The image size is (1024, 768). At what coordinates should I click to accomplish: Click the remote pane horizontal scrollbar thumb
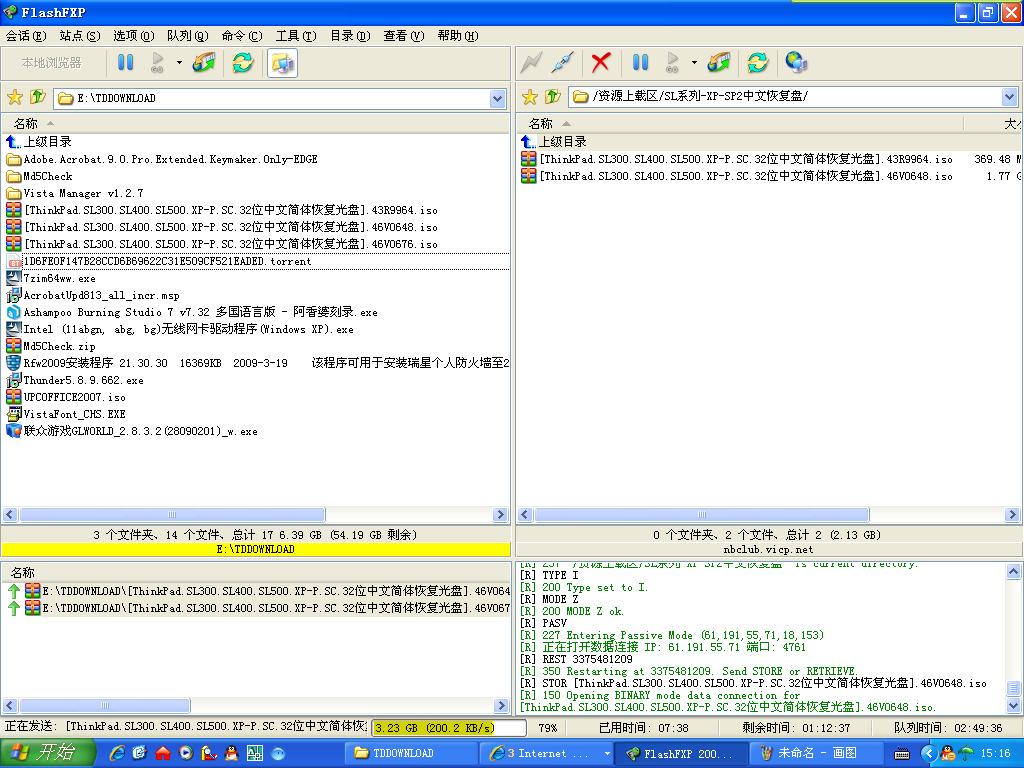point(702,515)
